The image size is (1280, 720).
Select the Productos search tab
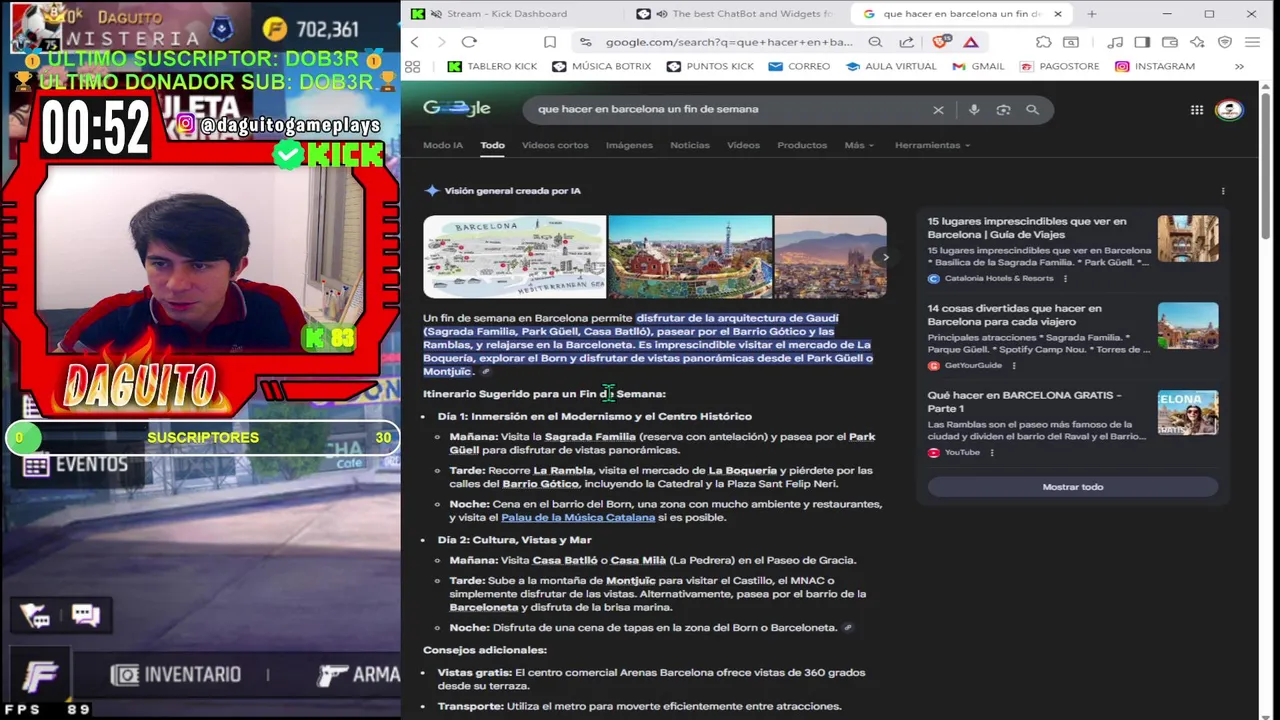(x=802, y=145)
